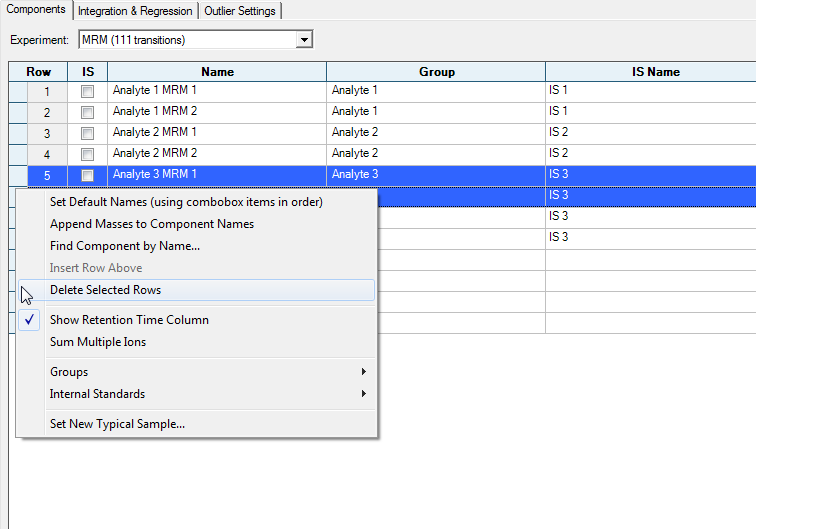The image size is (819, 529).
Task: Check the IS checkbox for row 1
Action: coord(87,91)
